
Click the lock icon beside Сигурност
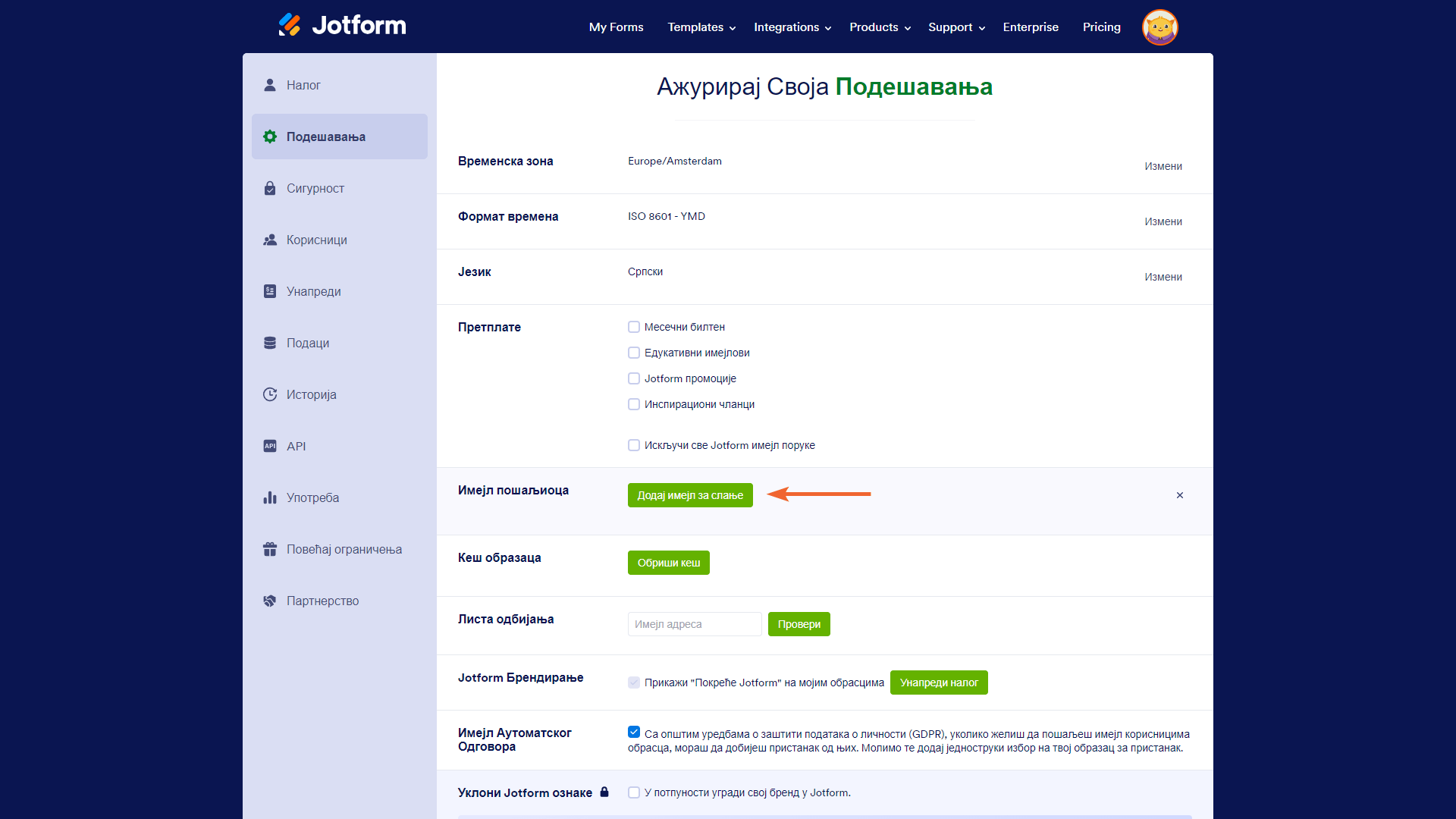click(270, 188)
